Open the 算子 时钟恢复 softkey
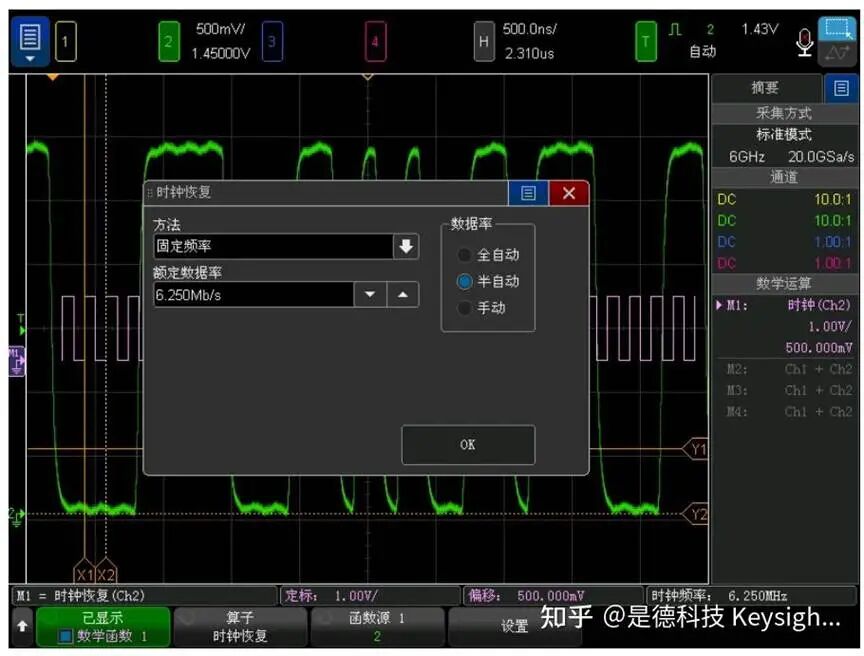Image resolution: width=864 pixels, height=656 pixels. tap(240, 626)
